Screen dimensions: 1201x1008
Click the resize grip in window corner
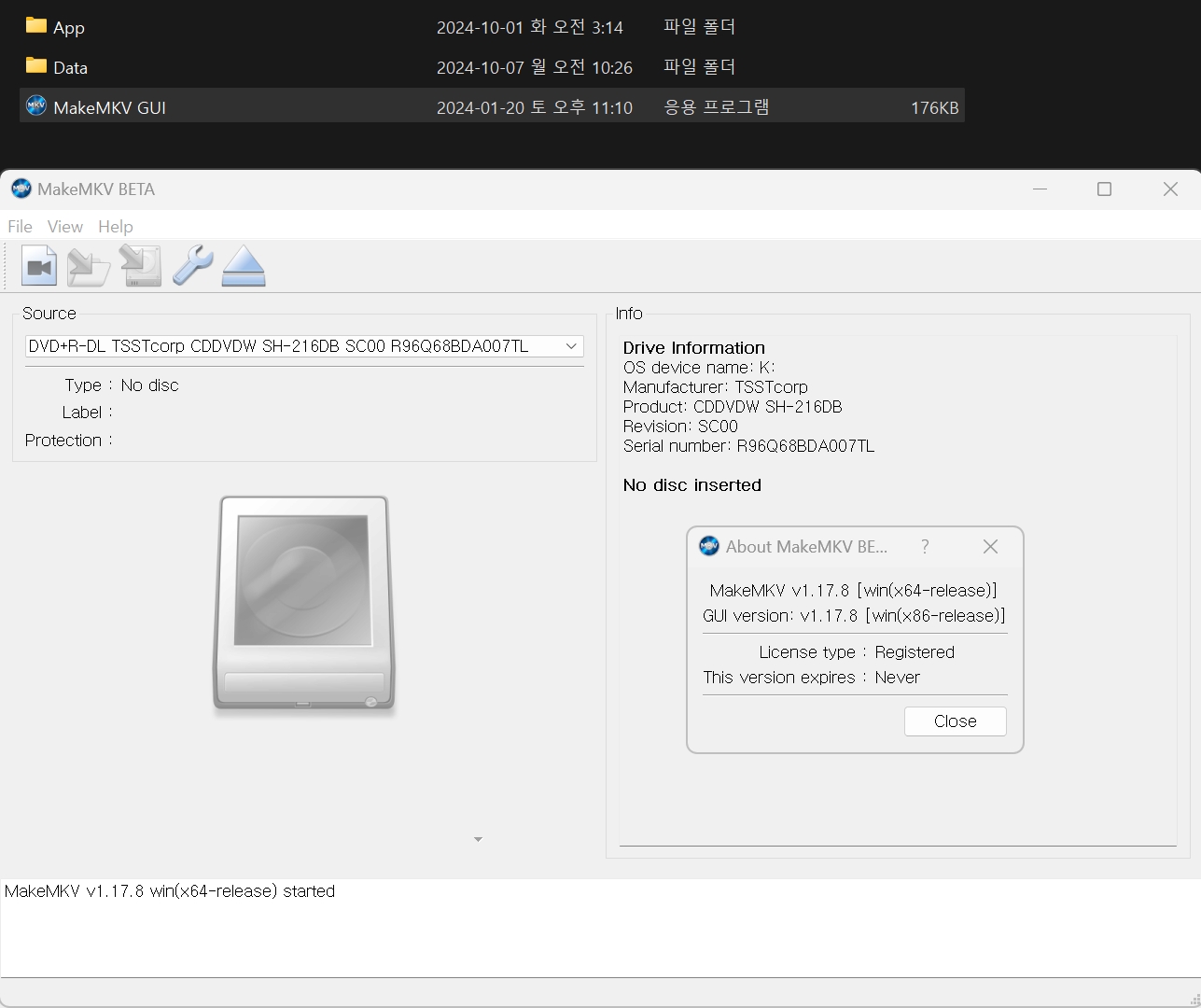tap(1194, 1001)
